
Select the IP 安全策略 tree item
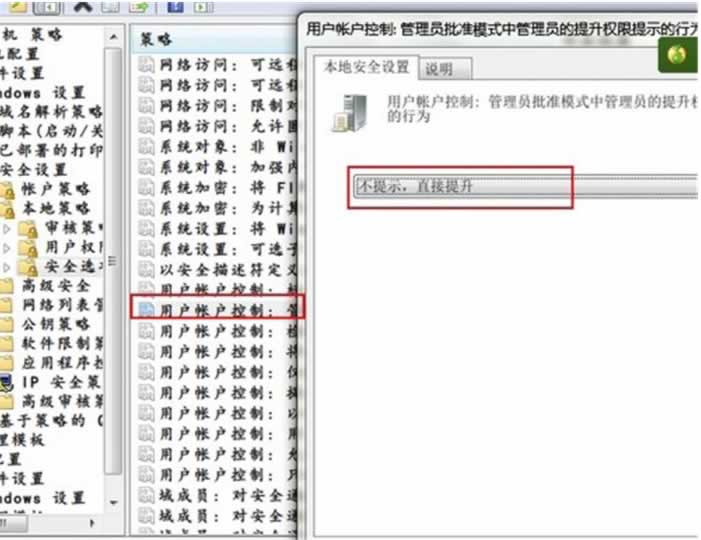tap(62, 383)
